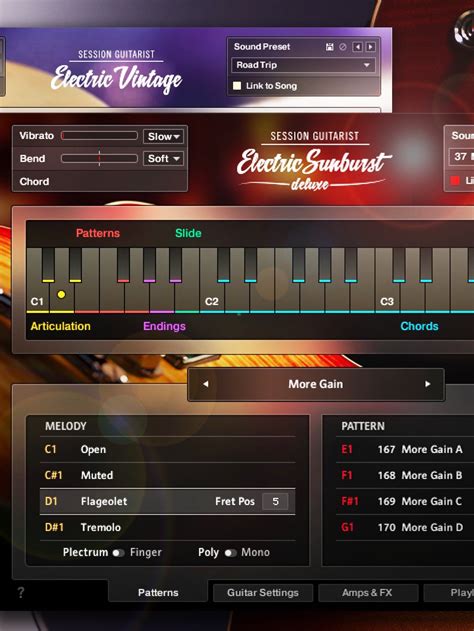Image resolution: width=474 pixels, height=631 pixels.
Task: Click the Chords label below the keyboard
Action: tap(419, 326)
